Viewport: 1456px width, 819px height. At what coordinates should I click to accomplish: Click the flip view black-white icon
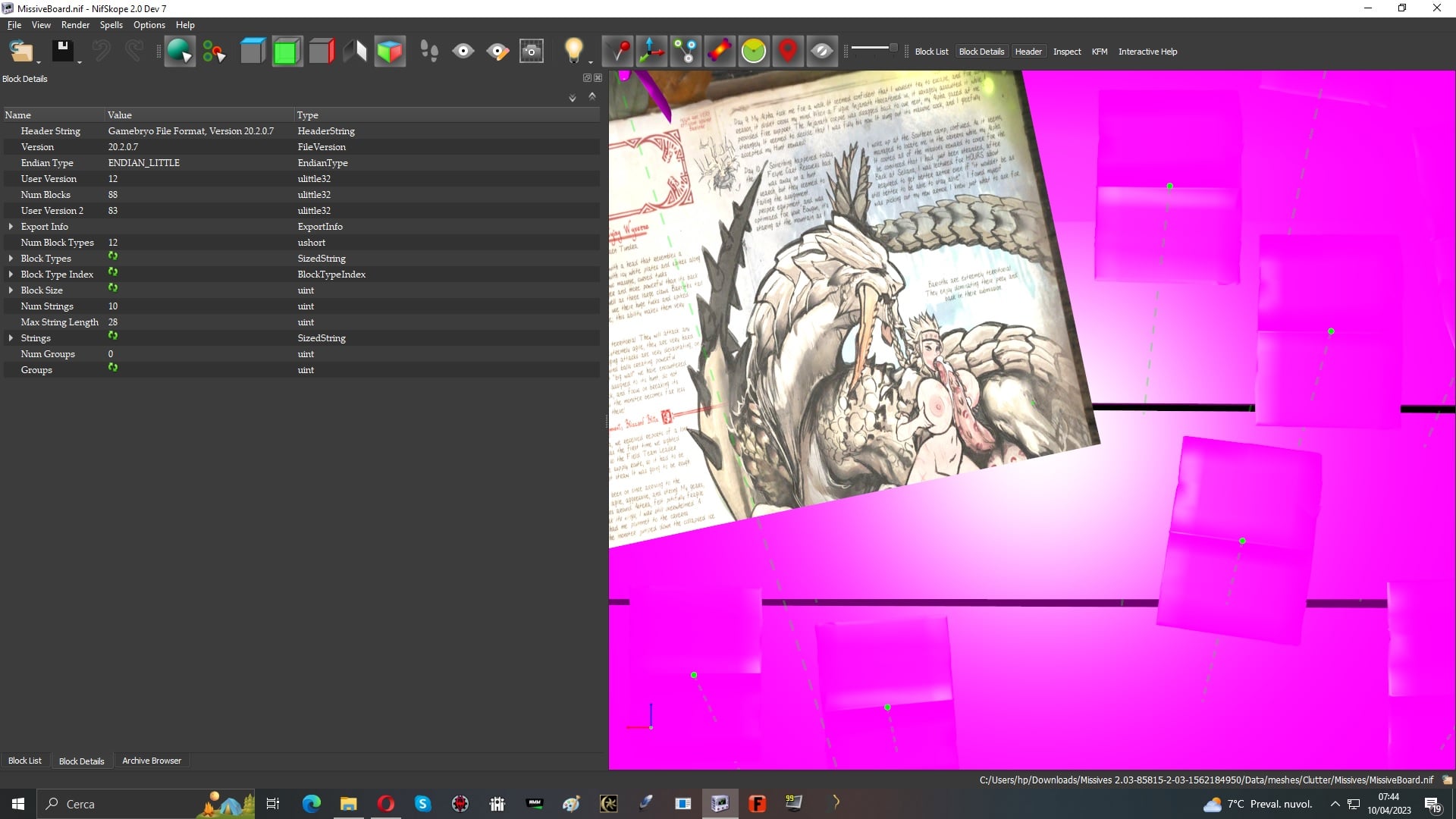pos(356,52)
